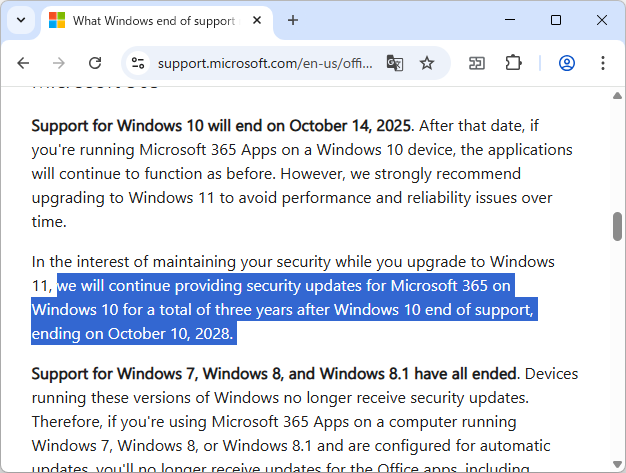
Task: Open the media controls icon in toolbar
Action: pos(477,63)
